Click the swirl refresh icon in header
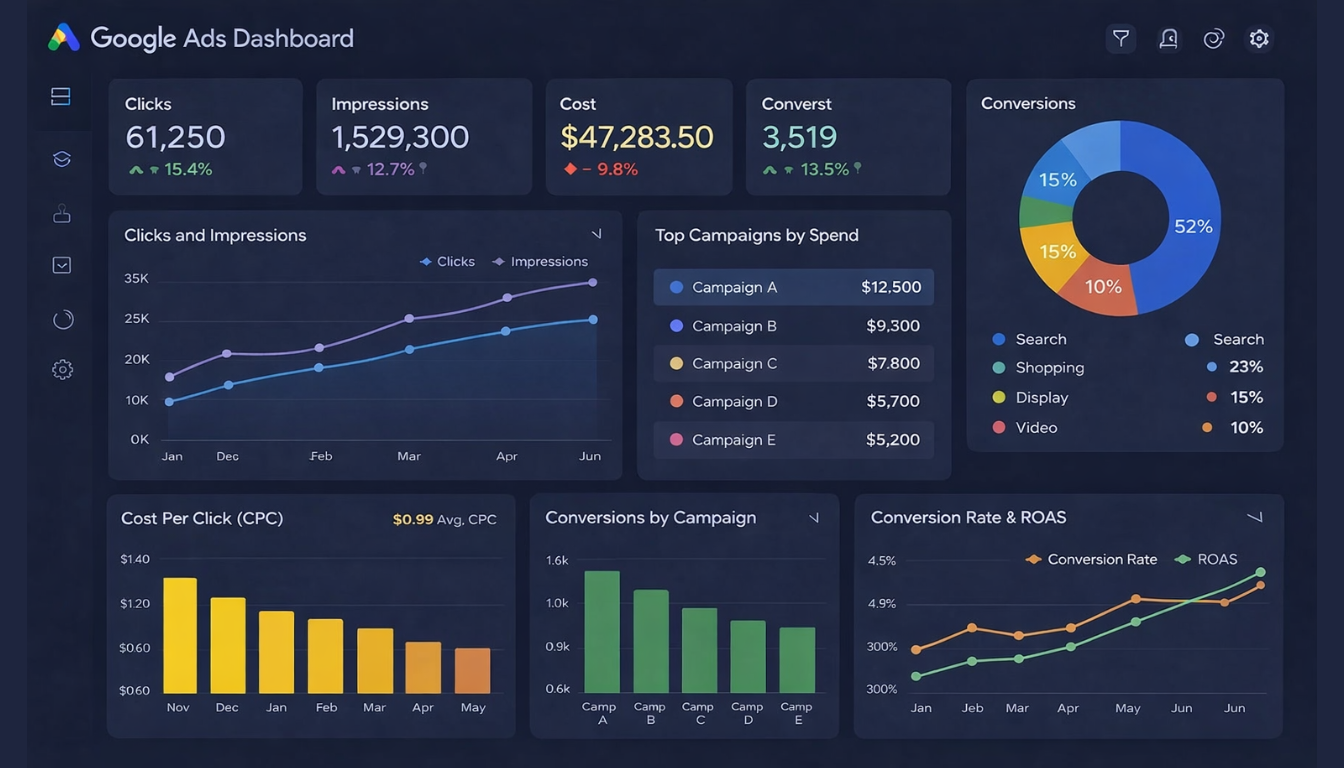This screenshot has width=1344, height=768. 1214,39
